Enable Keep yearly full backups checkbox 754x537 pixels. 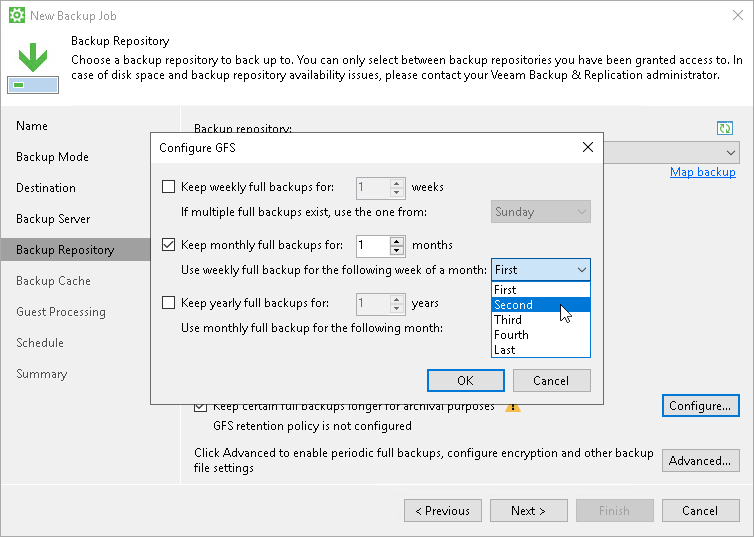click(168, 303)
